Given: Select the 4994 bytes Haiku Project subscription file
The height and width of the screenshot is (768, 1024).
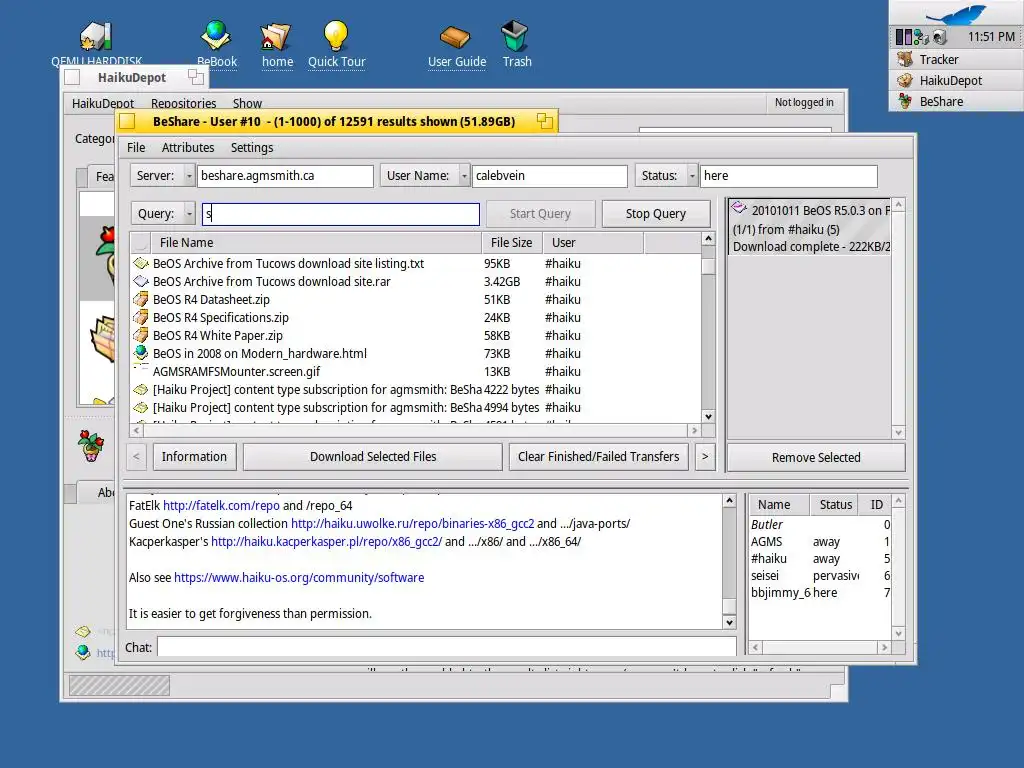Looking at the screenshot, I should [x=415, y=408].
